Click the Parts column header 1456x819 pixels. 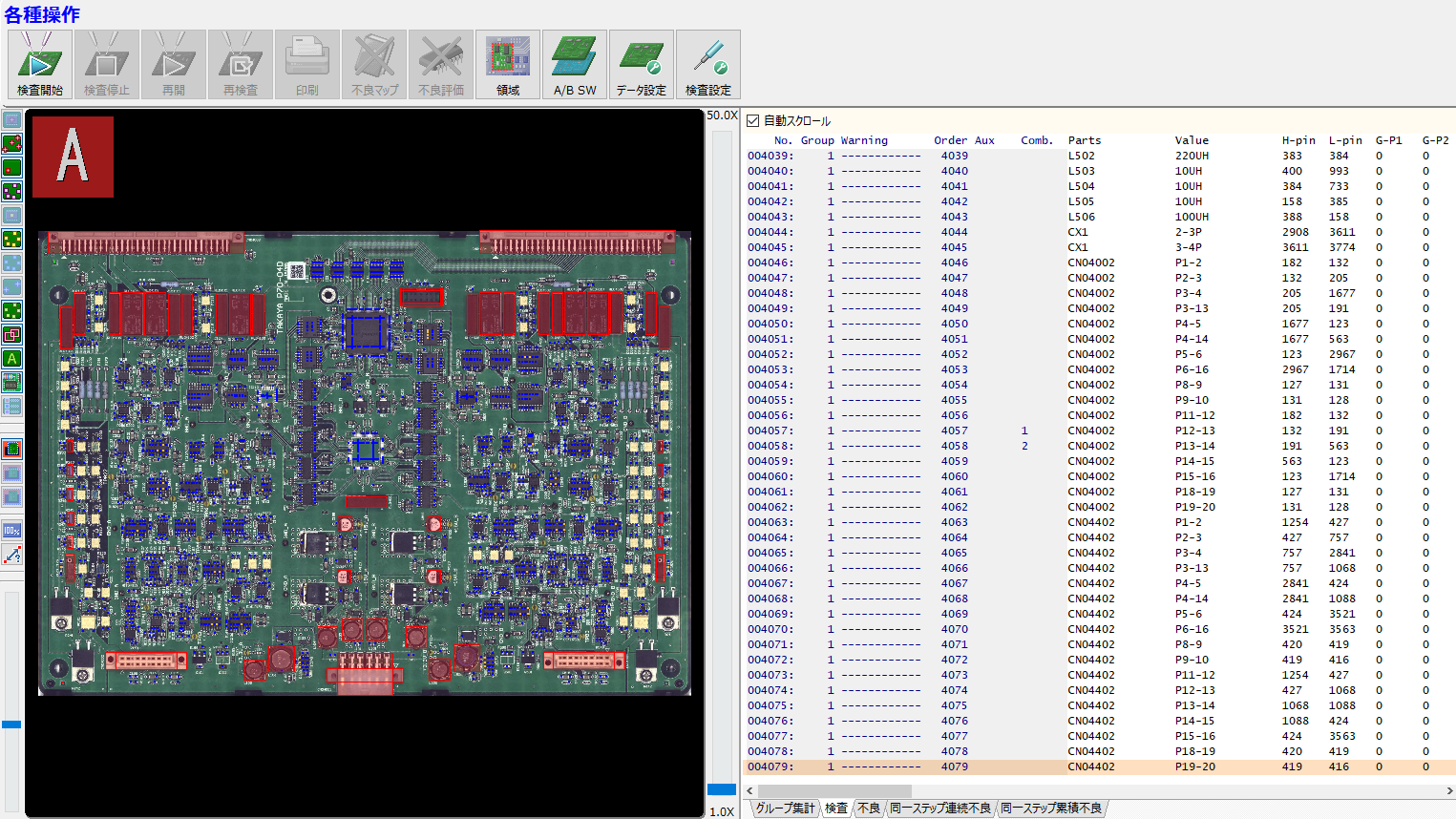click(1085, 140)
